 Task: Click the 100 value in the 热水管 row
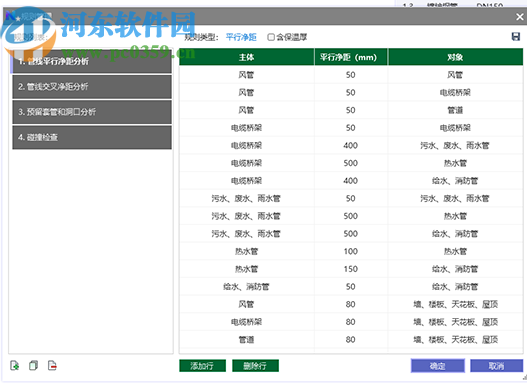tap(351, 251)
